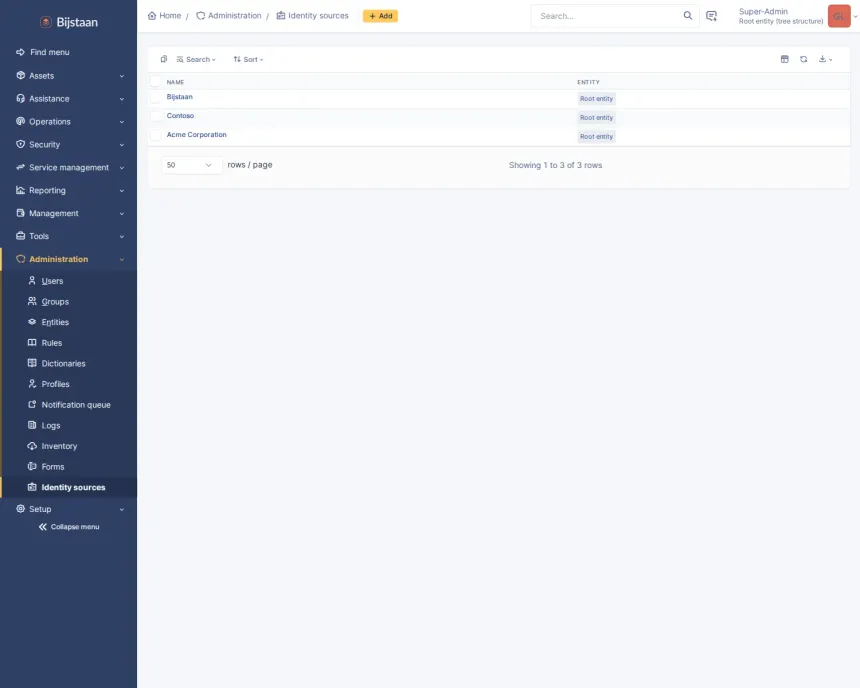The height and width of the screenshot is (688, 860).
Task: Expand the Assets menu chevron
Action: [x=122, y=76]
